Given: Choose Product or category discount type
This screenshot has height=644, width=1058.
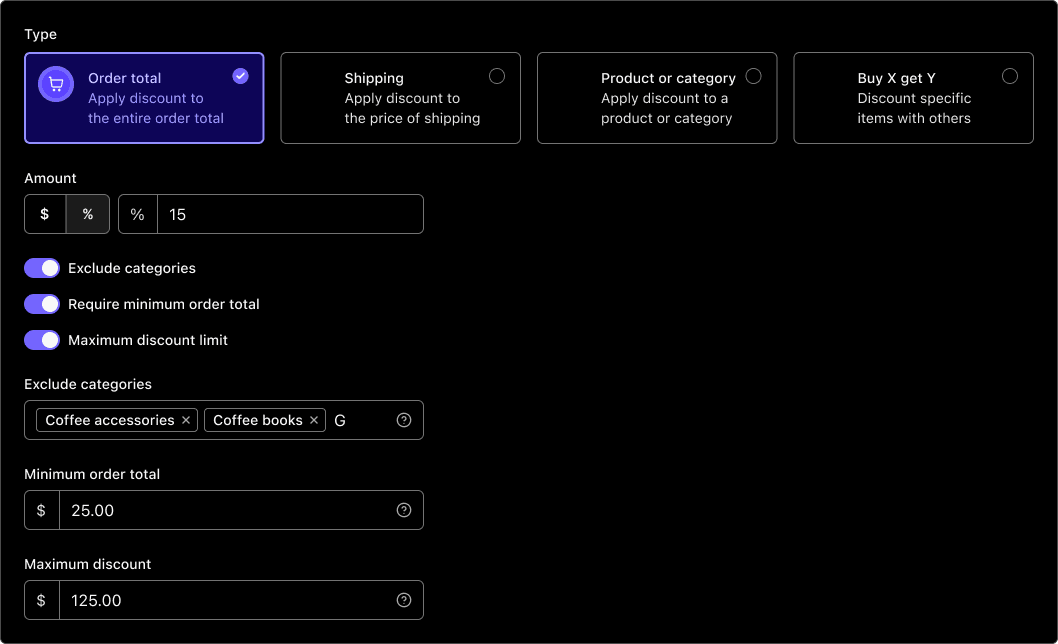Looking at the screenshot, I should (x=656, y=98).
